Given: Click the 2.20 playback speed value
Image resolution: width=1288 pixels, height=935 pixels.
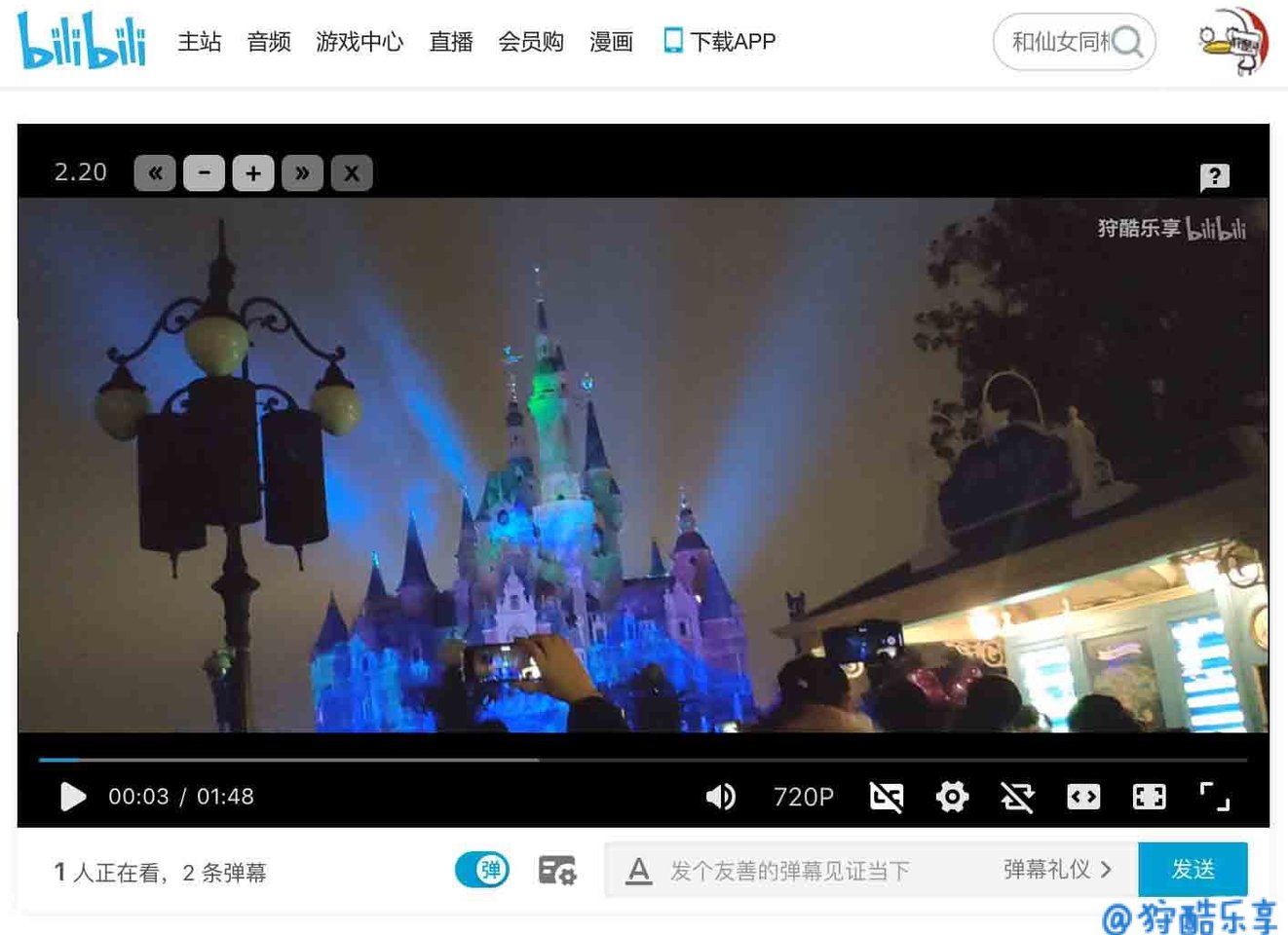Looking at the screenshot, I should [x=80, y=172].
